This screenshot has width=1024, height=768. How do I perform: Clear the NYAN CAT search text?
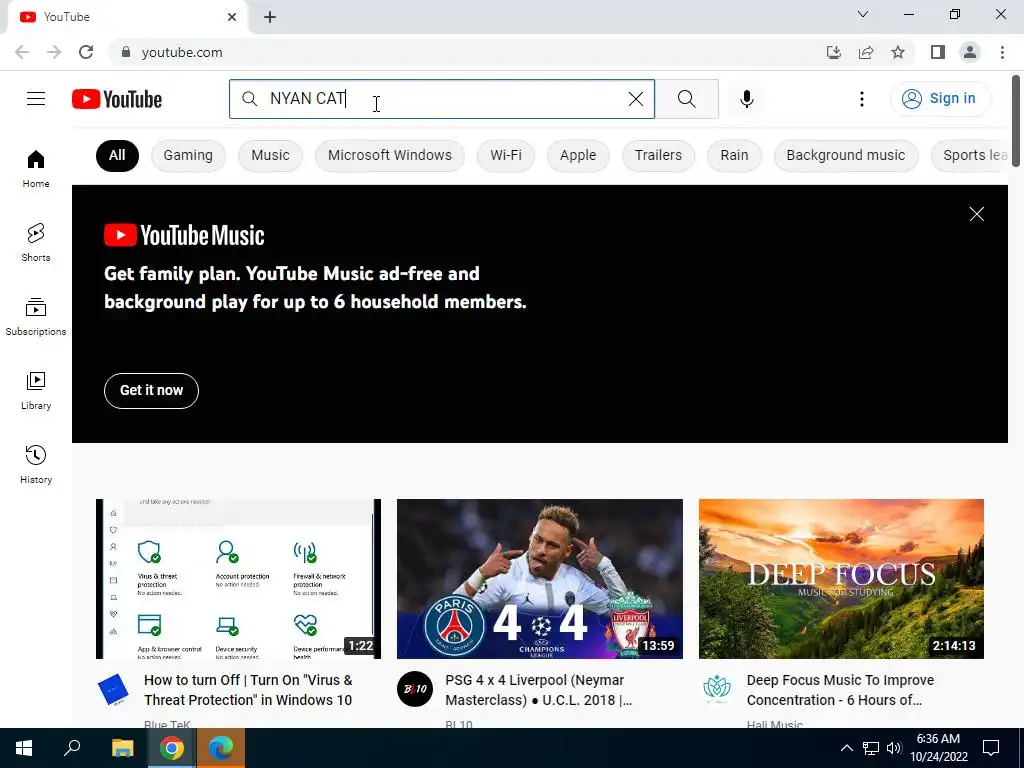(x=635, y=99)
